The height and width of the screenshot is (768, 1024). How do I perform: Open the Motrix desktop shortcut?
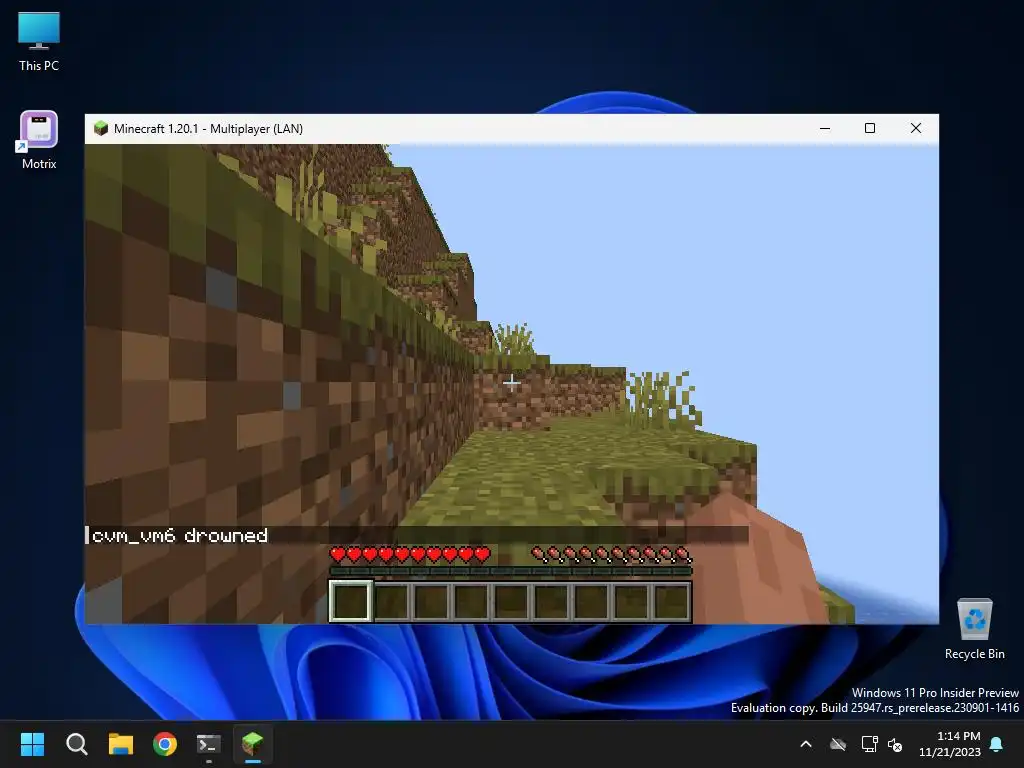[39, 140]
